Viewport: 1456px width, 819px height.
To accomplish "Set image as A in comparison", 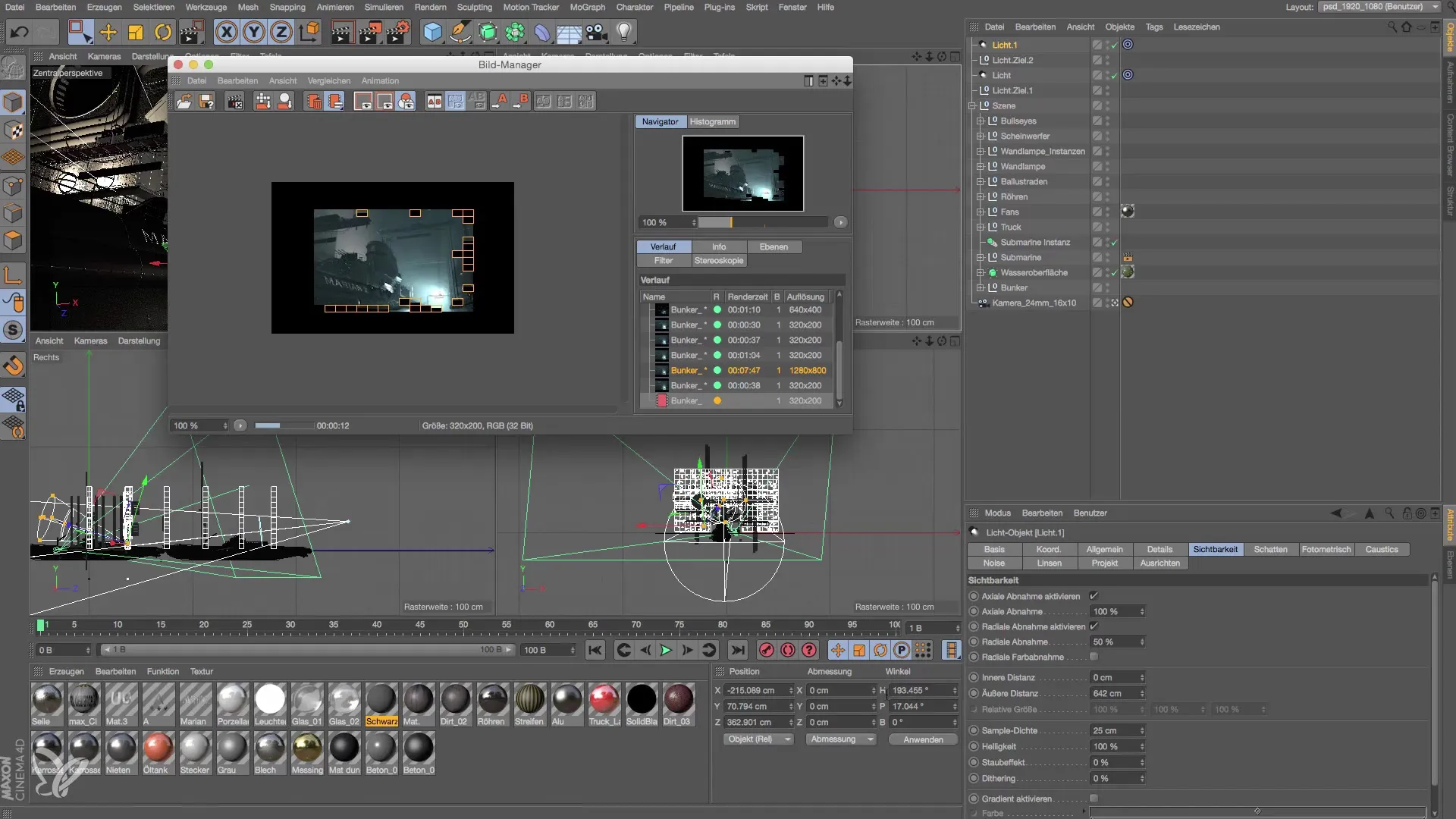I will [499, 101].
